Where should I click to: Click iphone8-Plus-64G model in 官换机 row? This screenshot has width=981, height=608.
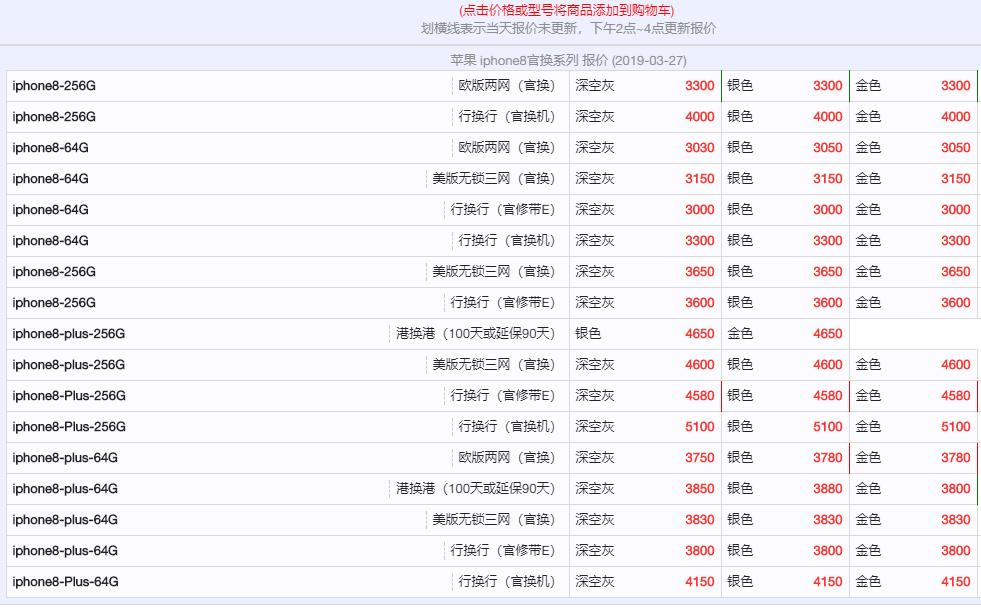66,582
